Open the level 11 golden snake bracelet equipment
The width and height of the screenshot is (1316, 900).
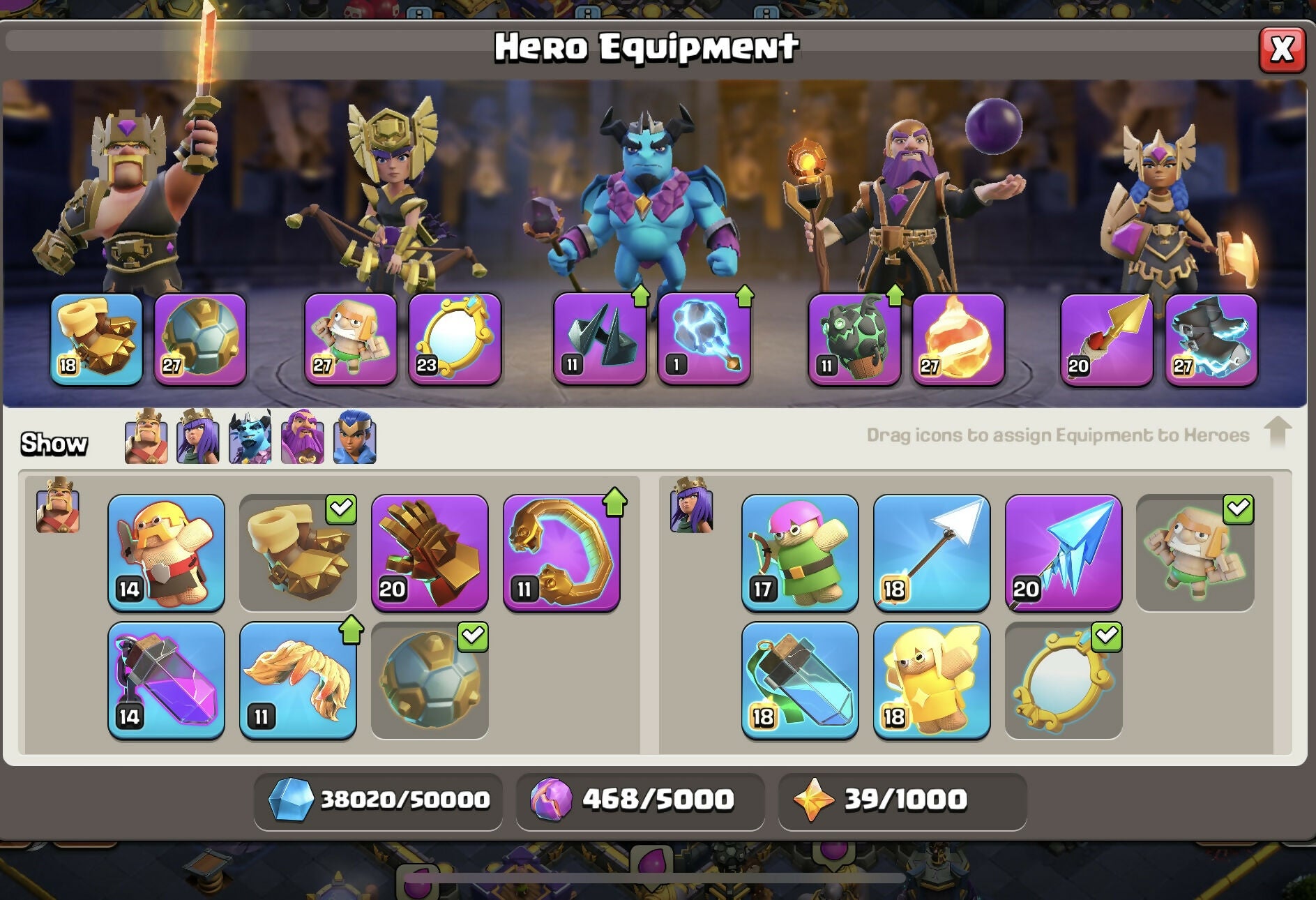561,553
